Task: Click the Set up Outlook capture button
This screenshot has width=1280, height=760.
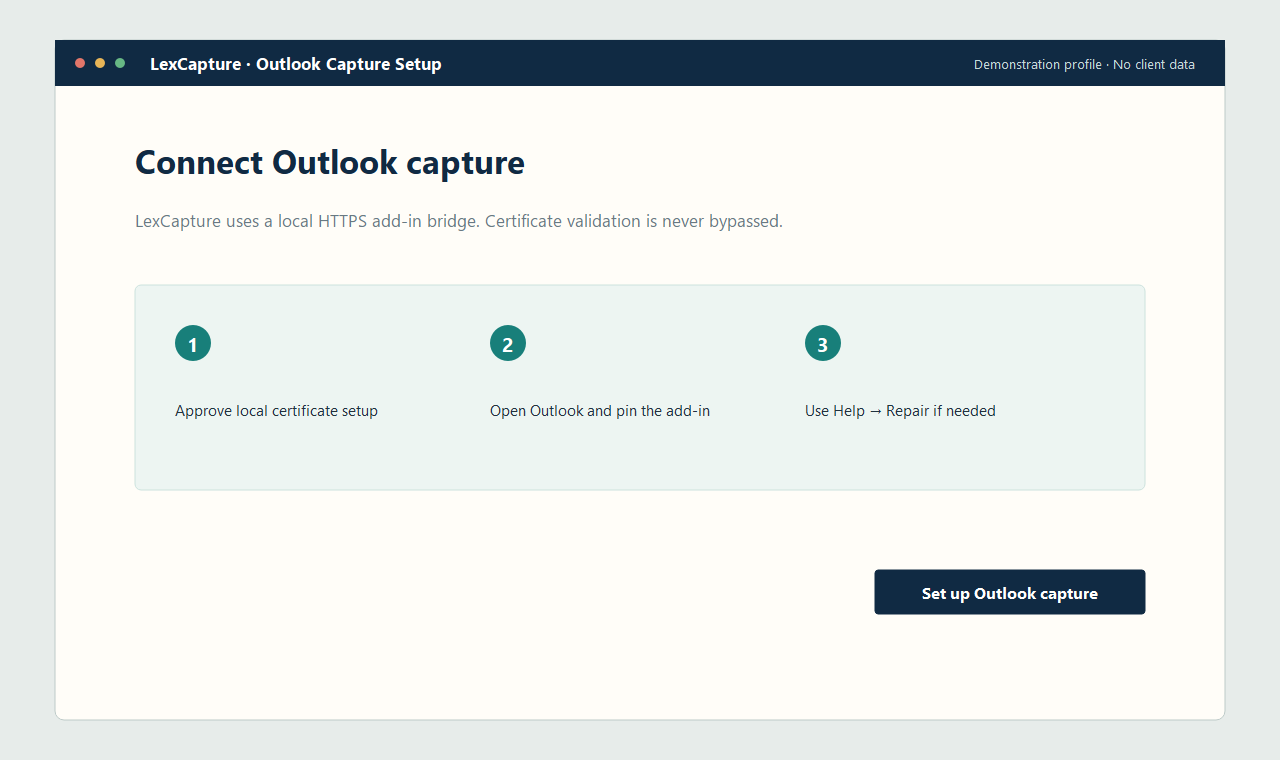Action: pyautogui.click(x=1010, y=592)
